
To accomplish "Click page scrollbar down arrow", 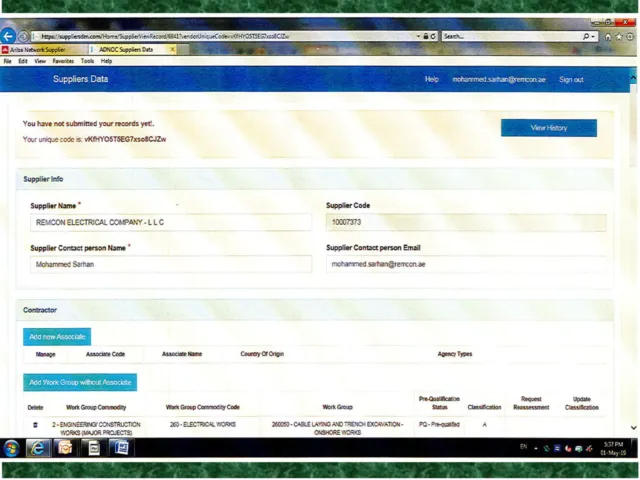I will point(633,428).
